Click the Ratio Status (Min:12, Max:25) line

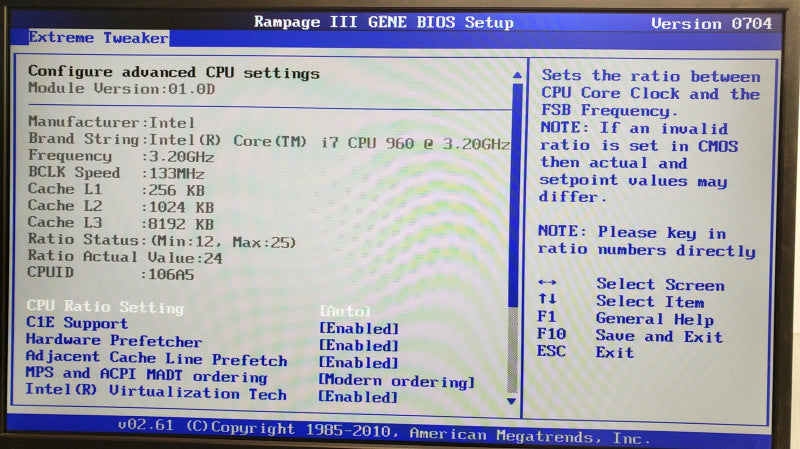[162, 240]
